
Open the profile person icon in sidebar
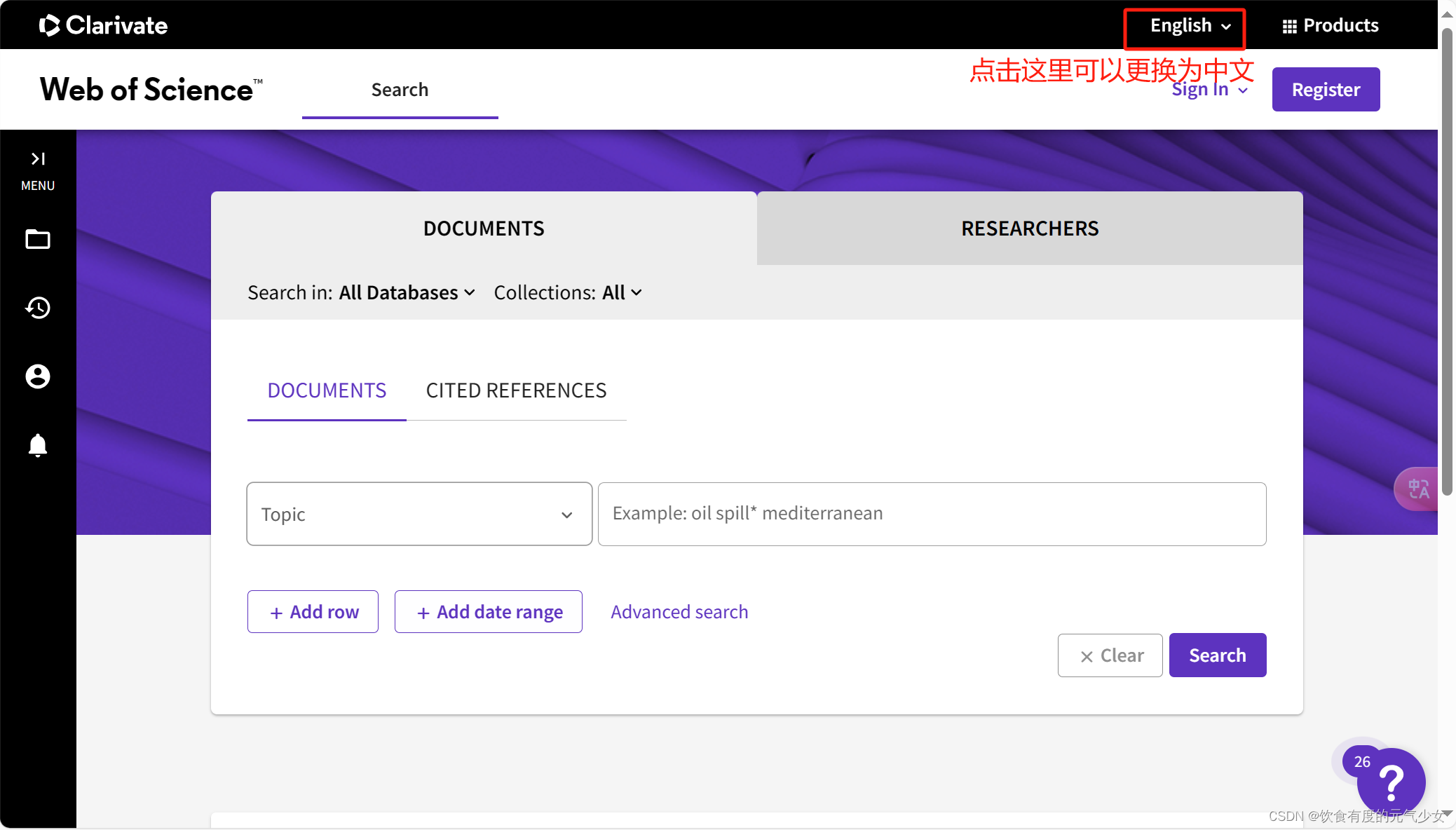[x=38, y=376]
